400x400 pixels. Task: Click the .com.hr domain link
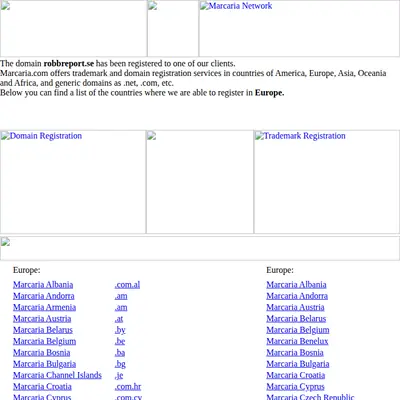coord(128,387)
